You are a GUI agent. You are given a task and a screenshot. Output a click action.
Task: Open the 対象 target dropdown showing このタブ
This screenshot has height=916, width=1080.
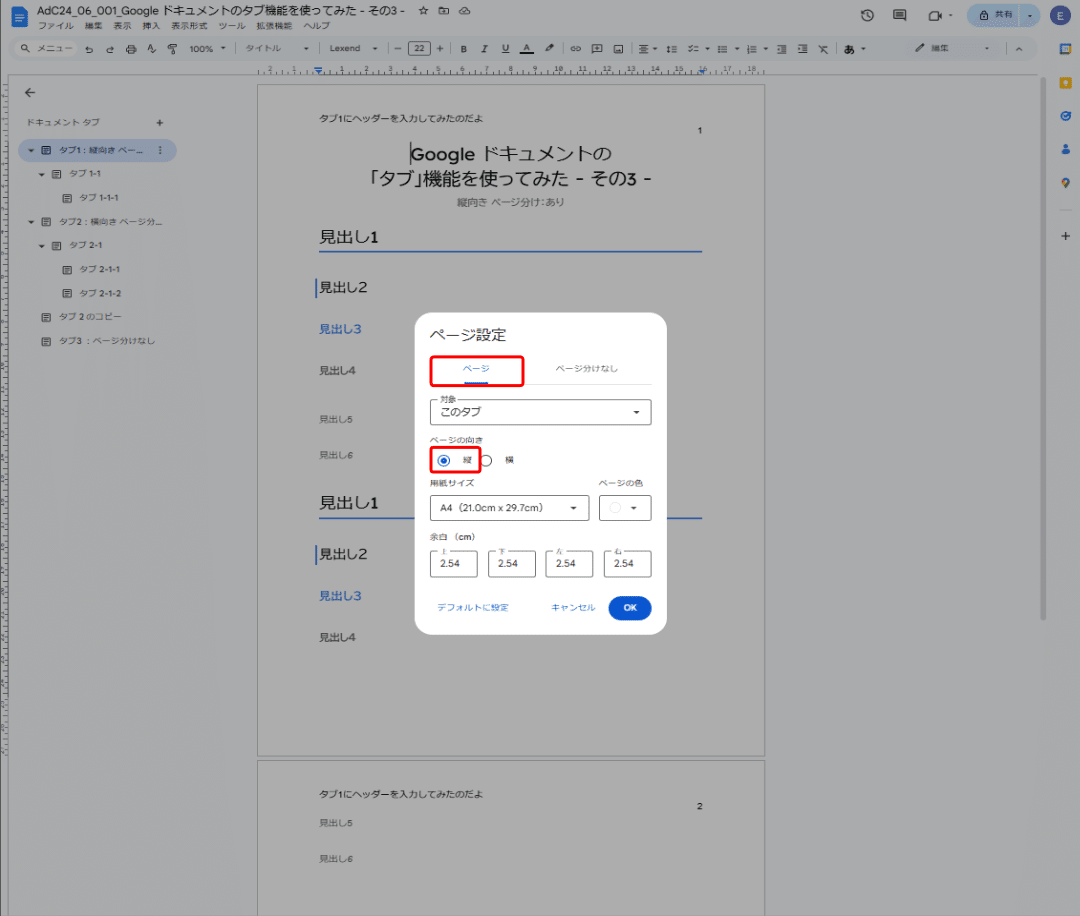point(540,411)
